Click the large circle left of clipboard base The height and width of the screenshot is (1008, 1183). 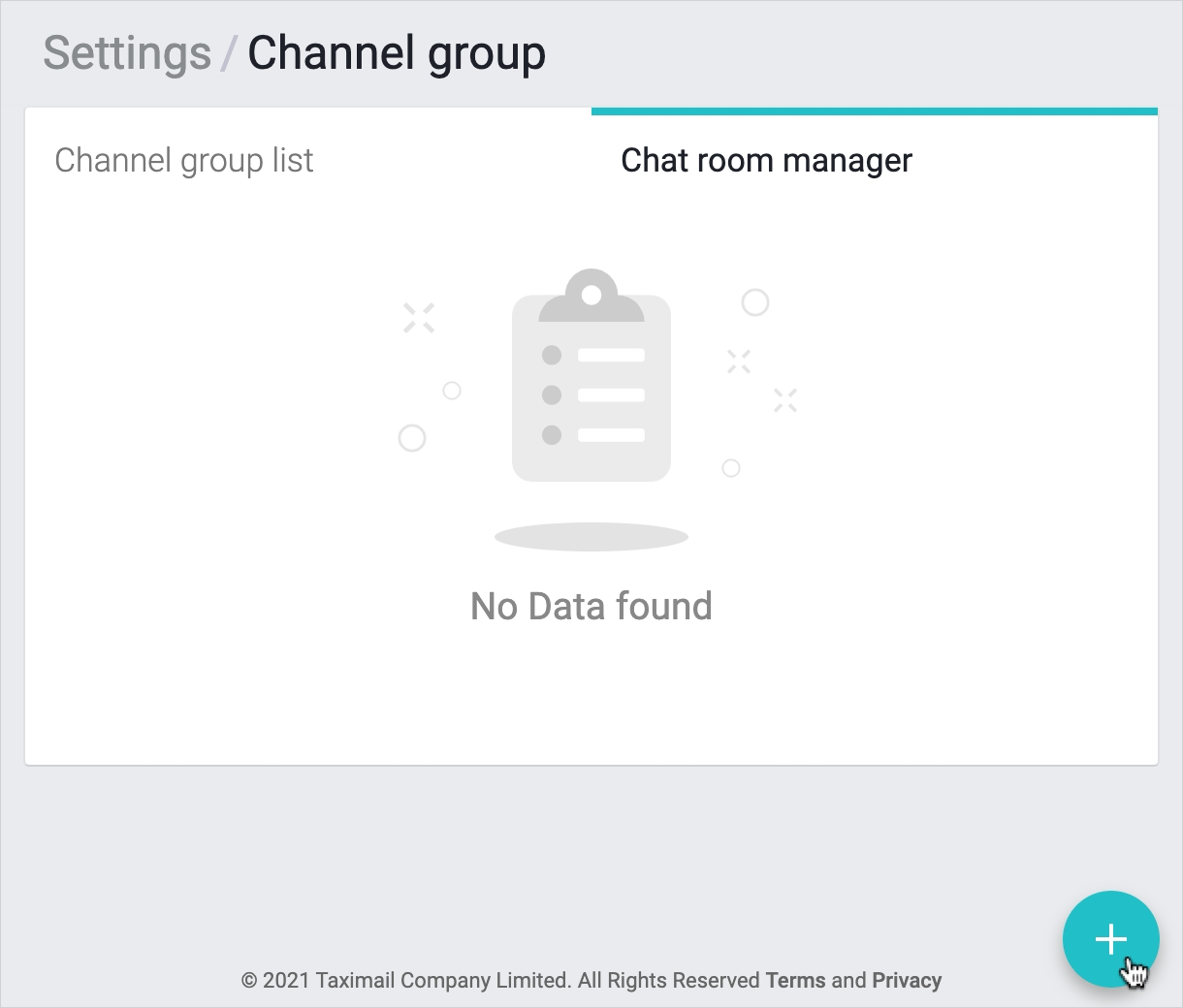point(412,438)
